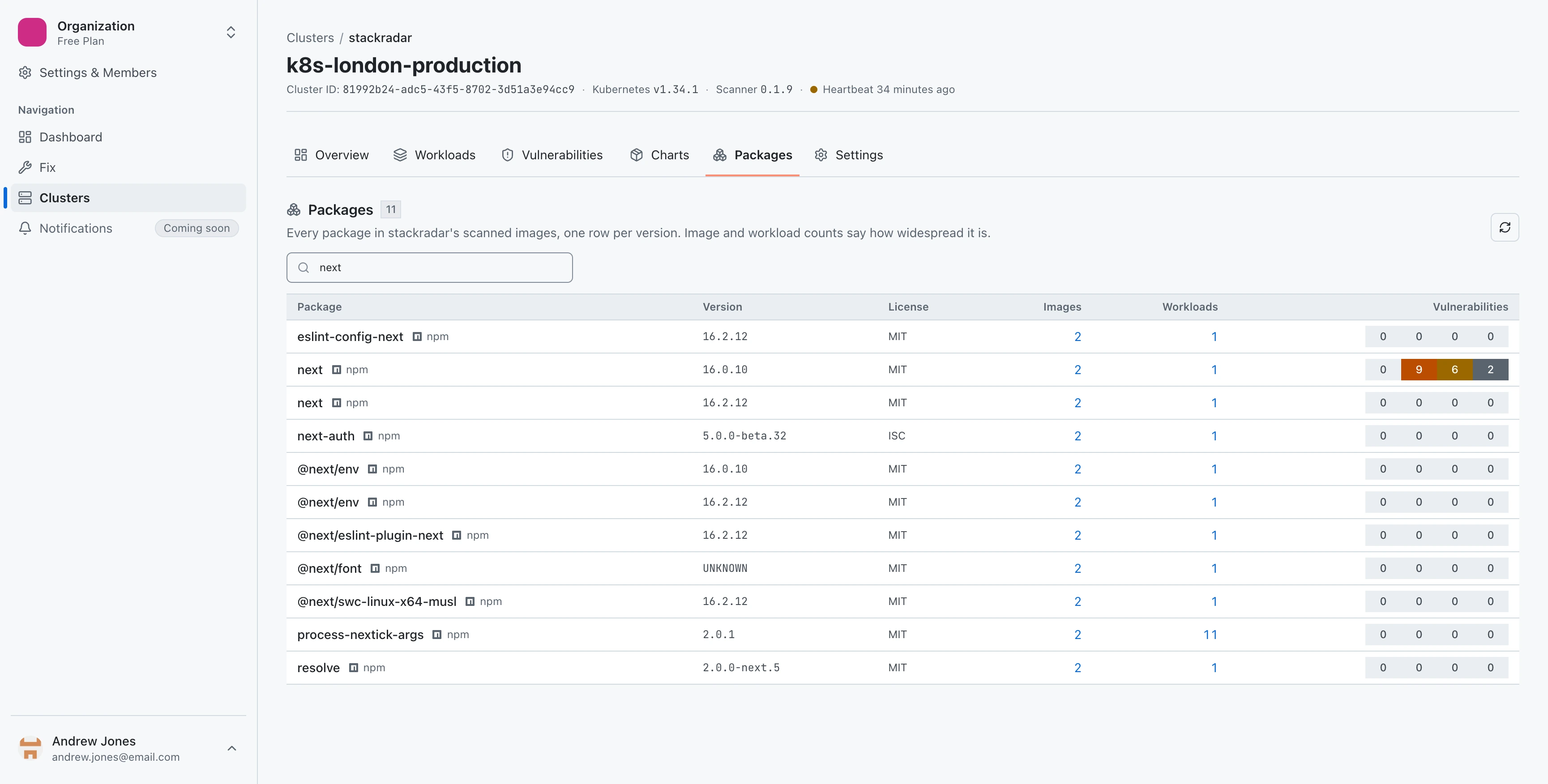Open the Vulnerabilities tab
This screenshot has height=784, width=1548.
click(552, 155)
